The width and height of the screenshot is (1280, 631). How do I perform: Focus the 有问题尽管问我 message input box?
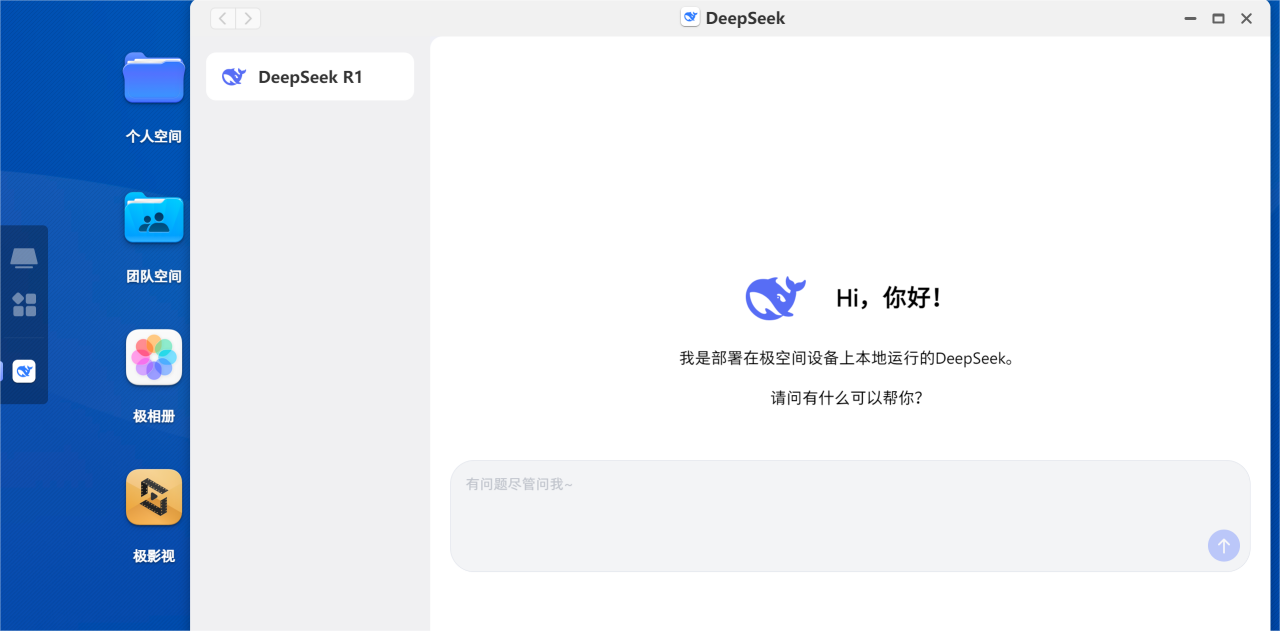pyautogui.click(x=850, y=516)
